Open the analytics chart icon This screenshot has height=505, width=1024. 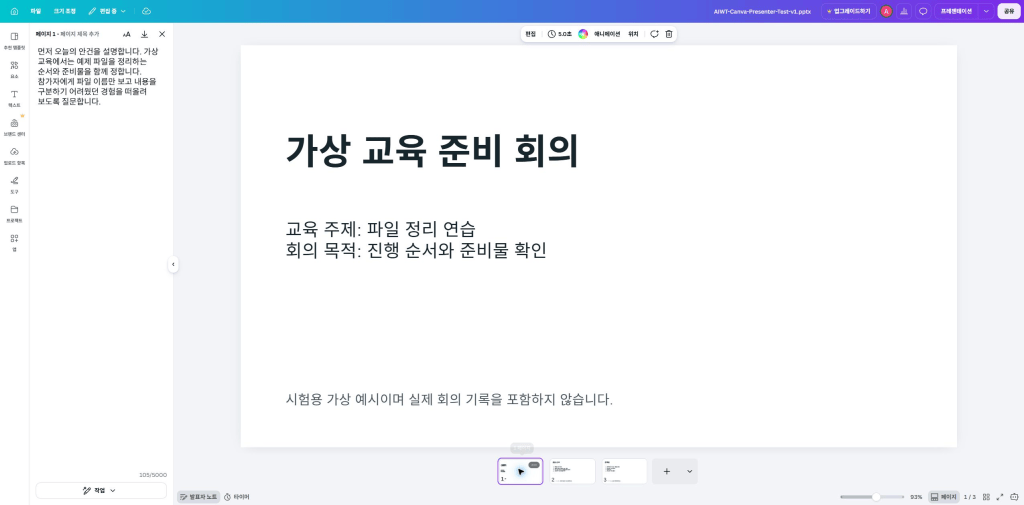(x=904, y=11)
